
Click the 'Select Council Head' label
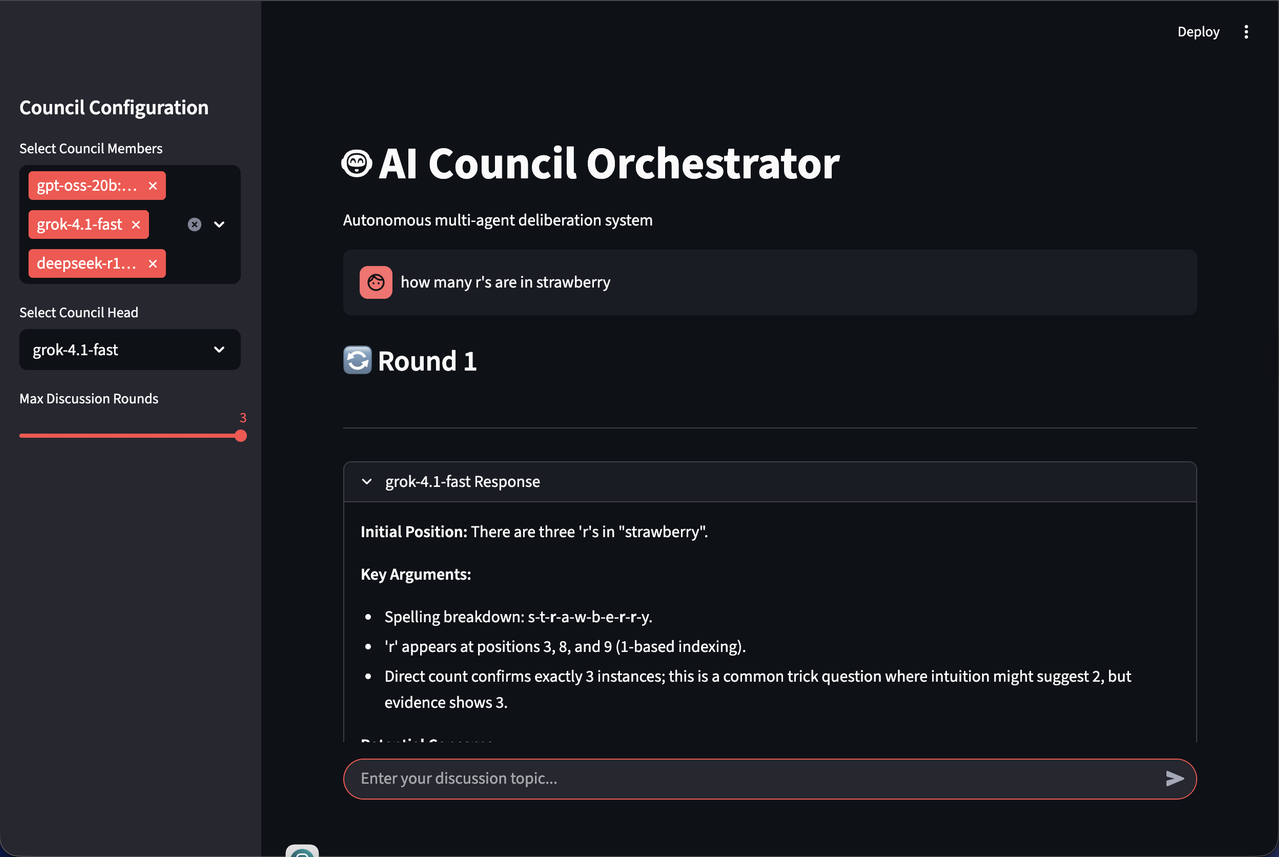pos(79,313)
